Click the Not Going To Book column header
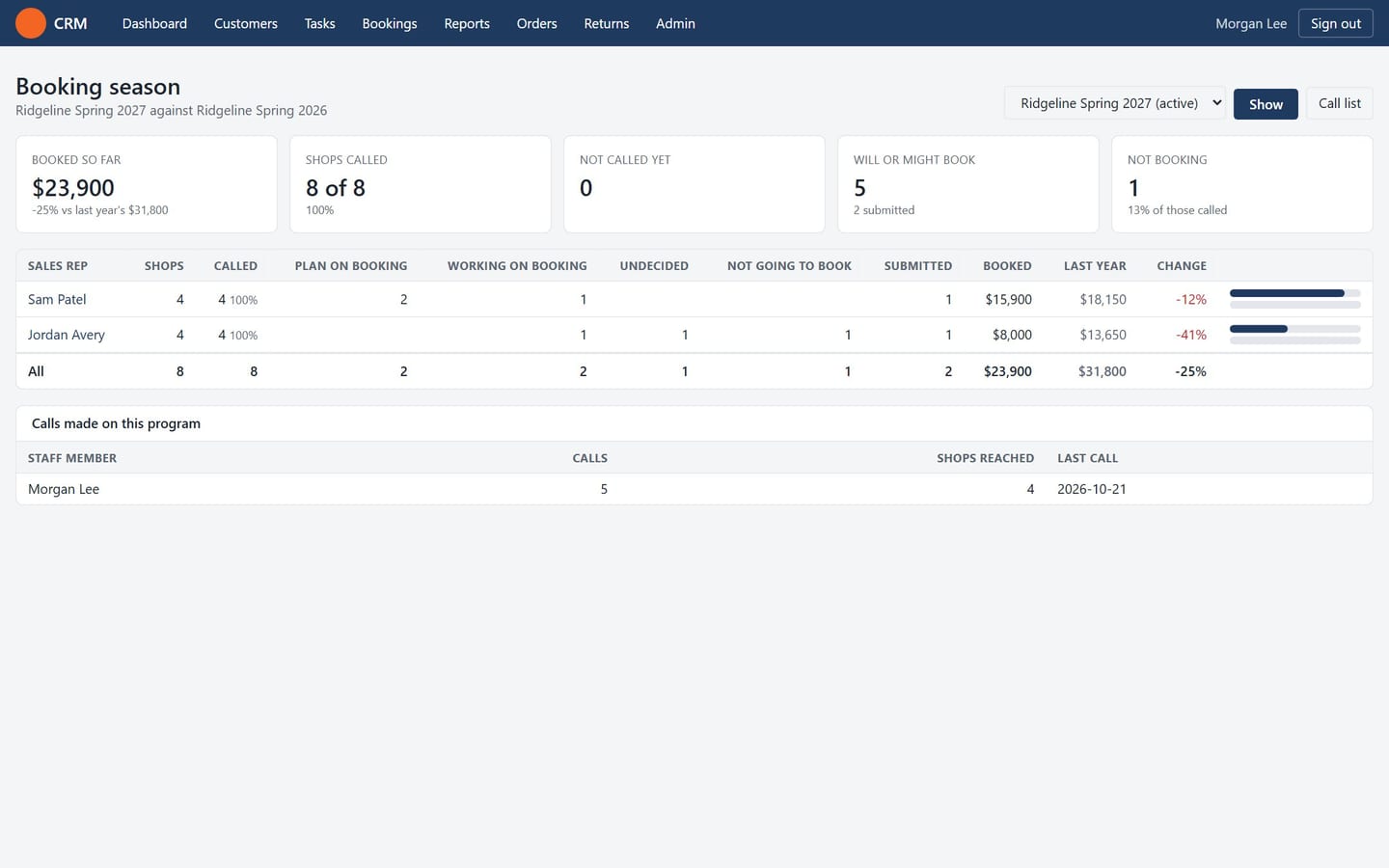This screenshot has width=1389, height=868. [789, 265]
